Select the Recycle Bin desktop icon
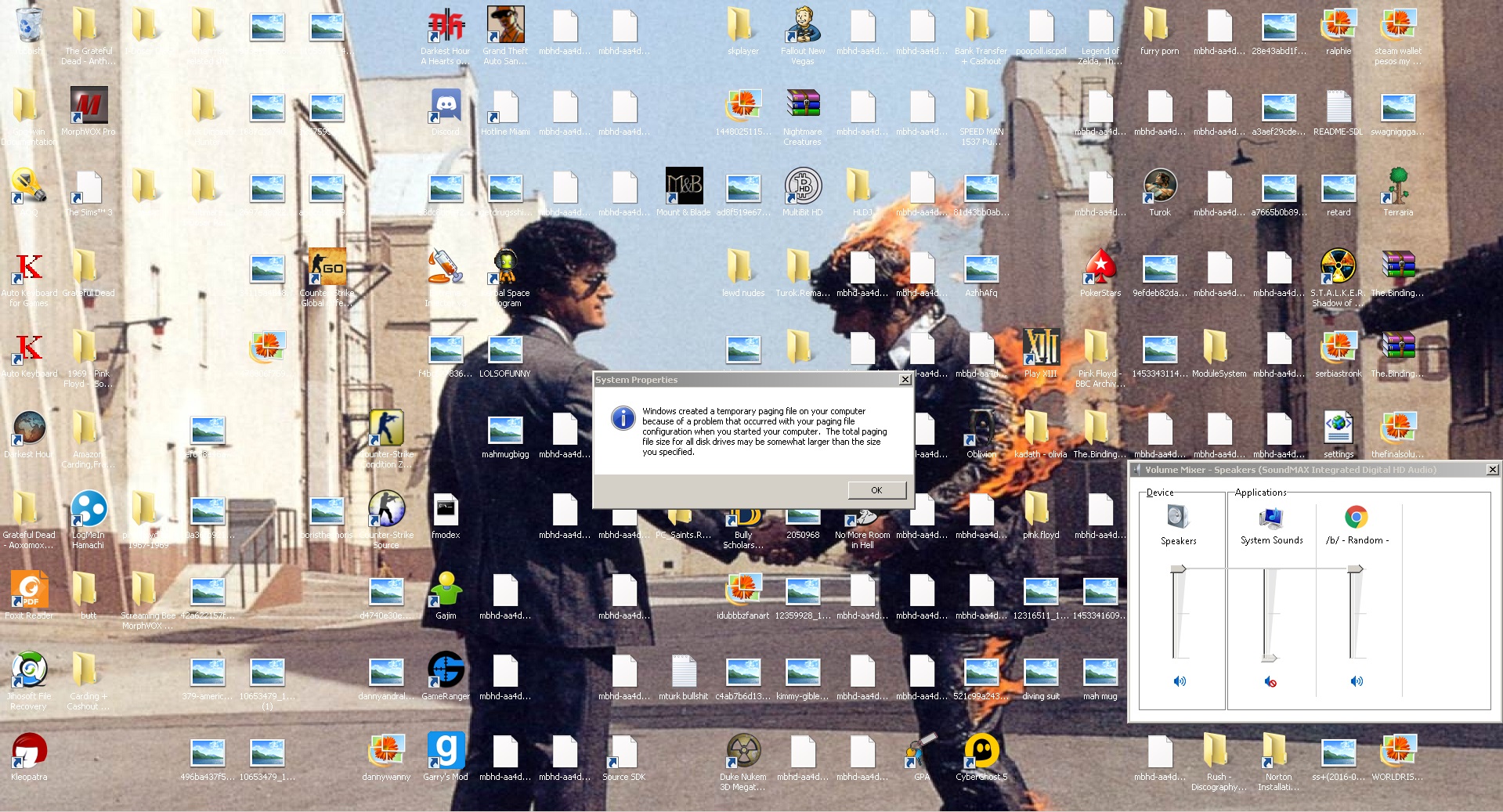1503x812 pixels. tap(29, 23)
